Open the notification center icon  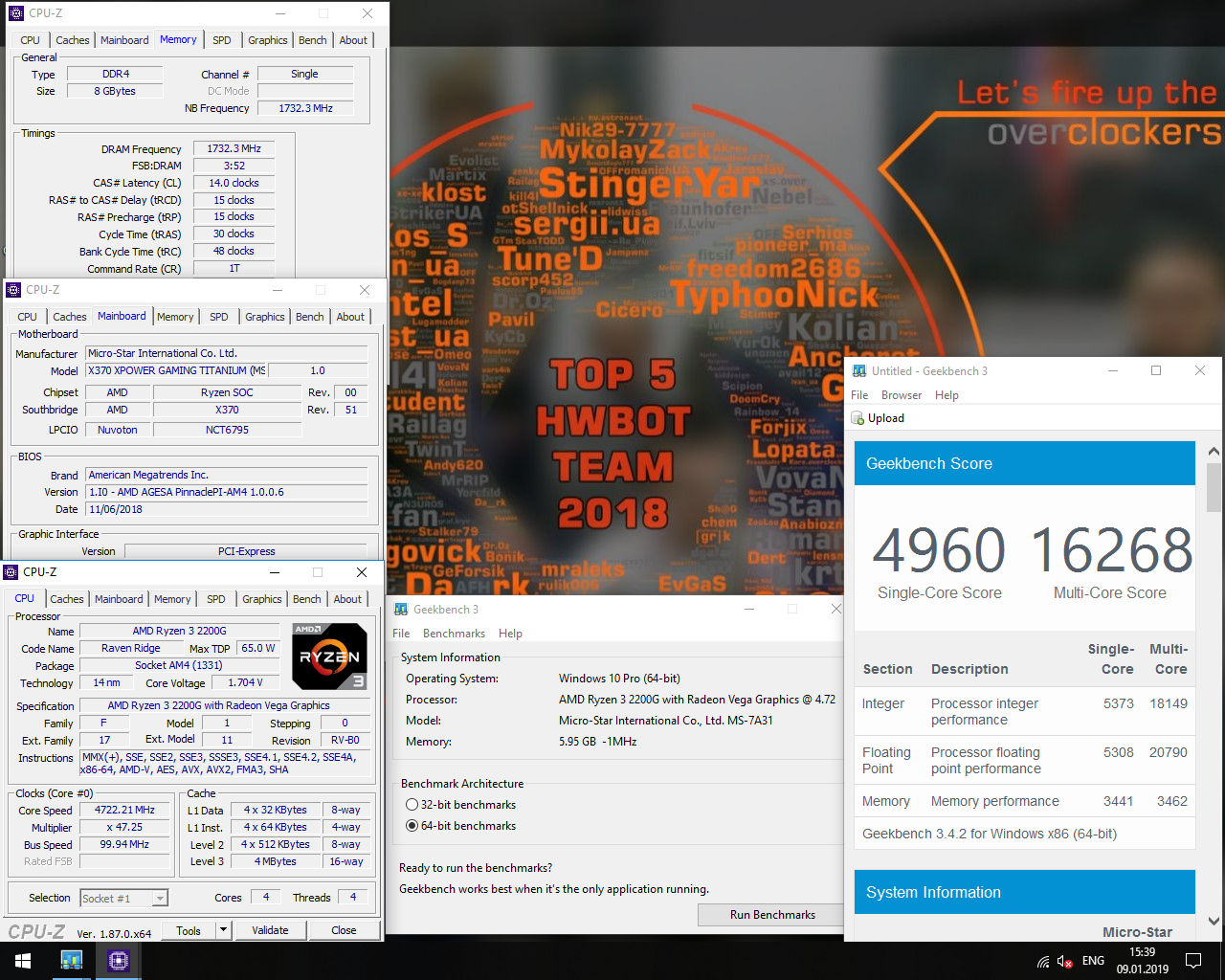pyautogui.click(x=1193, y=961)
